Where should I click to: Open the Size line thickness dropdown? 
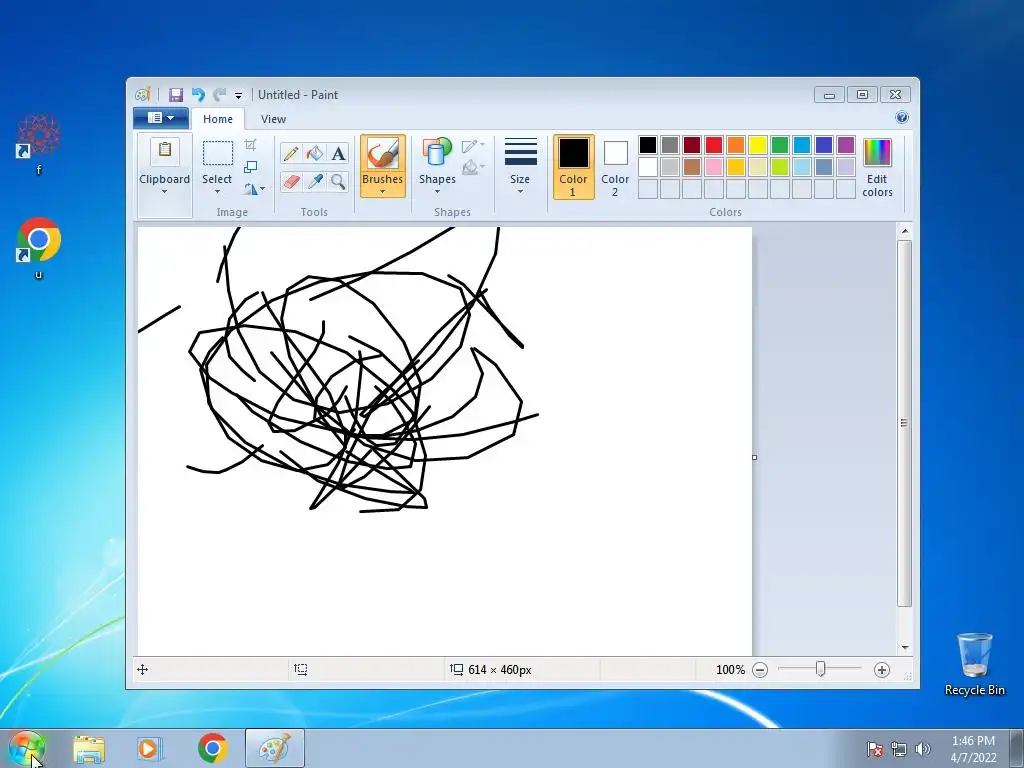tap(520, 165)
